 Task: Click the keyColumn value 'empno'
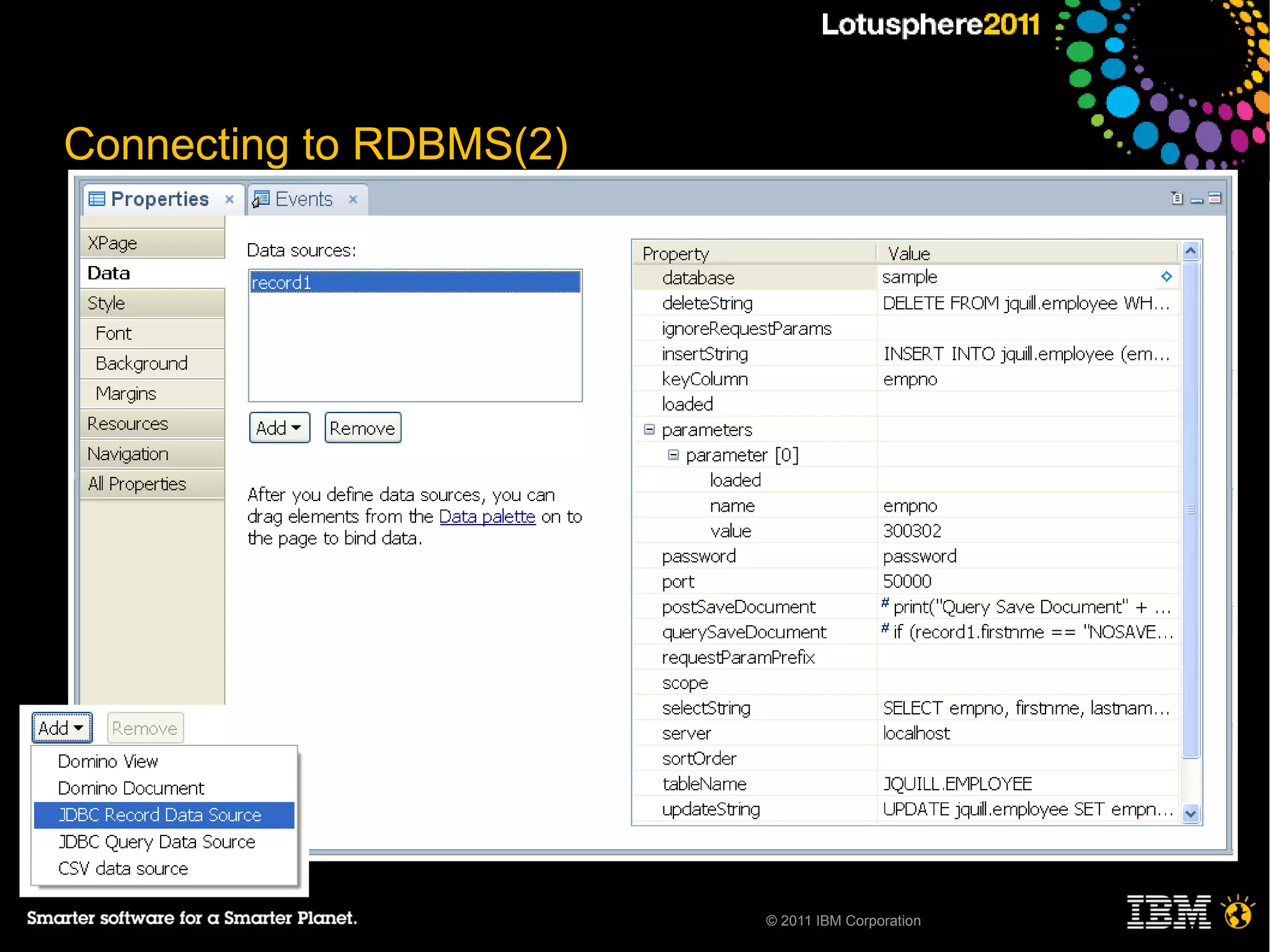point(910,380)
